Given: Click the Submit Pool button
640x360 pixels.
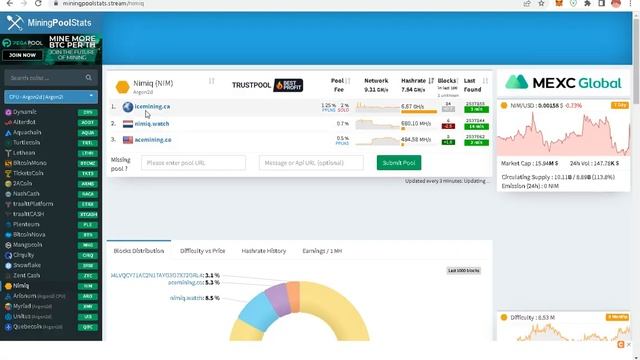Looking at the screenshot, I should click(x=399, y=163).
